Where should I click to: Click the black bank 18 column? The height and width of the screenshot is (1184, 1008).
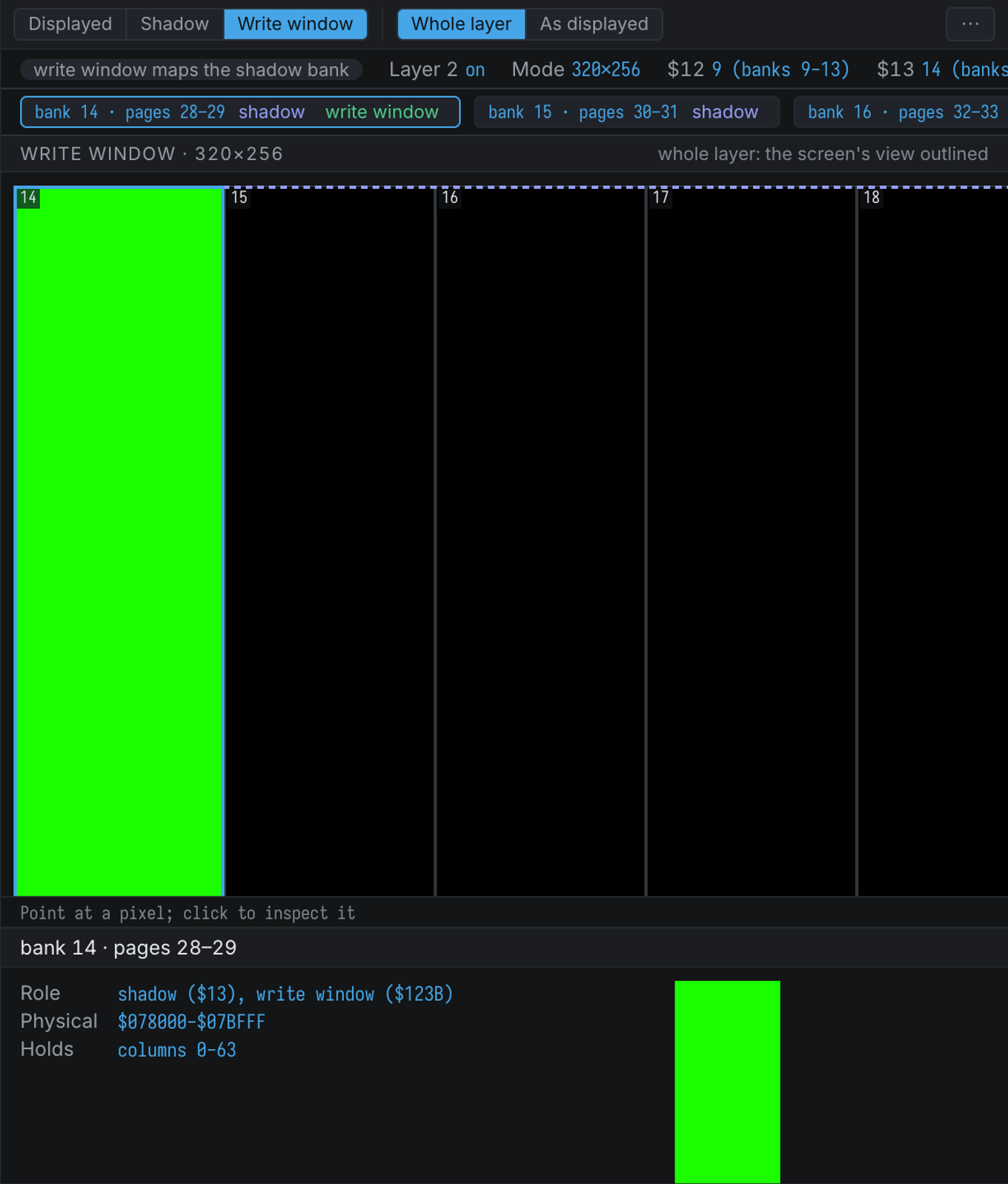coord(933,541)
